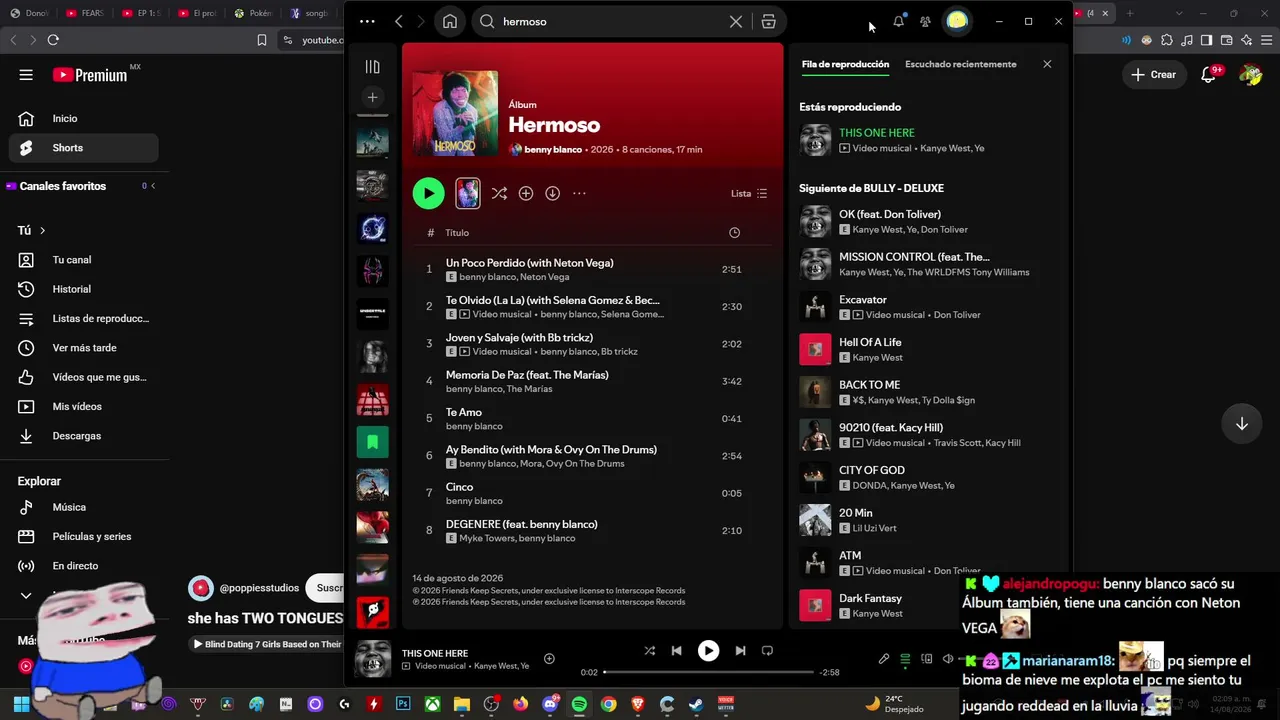
Task: Save Hermoso album to Your Library
Action: click(x=526, y=193)
